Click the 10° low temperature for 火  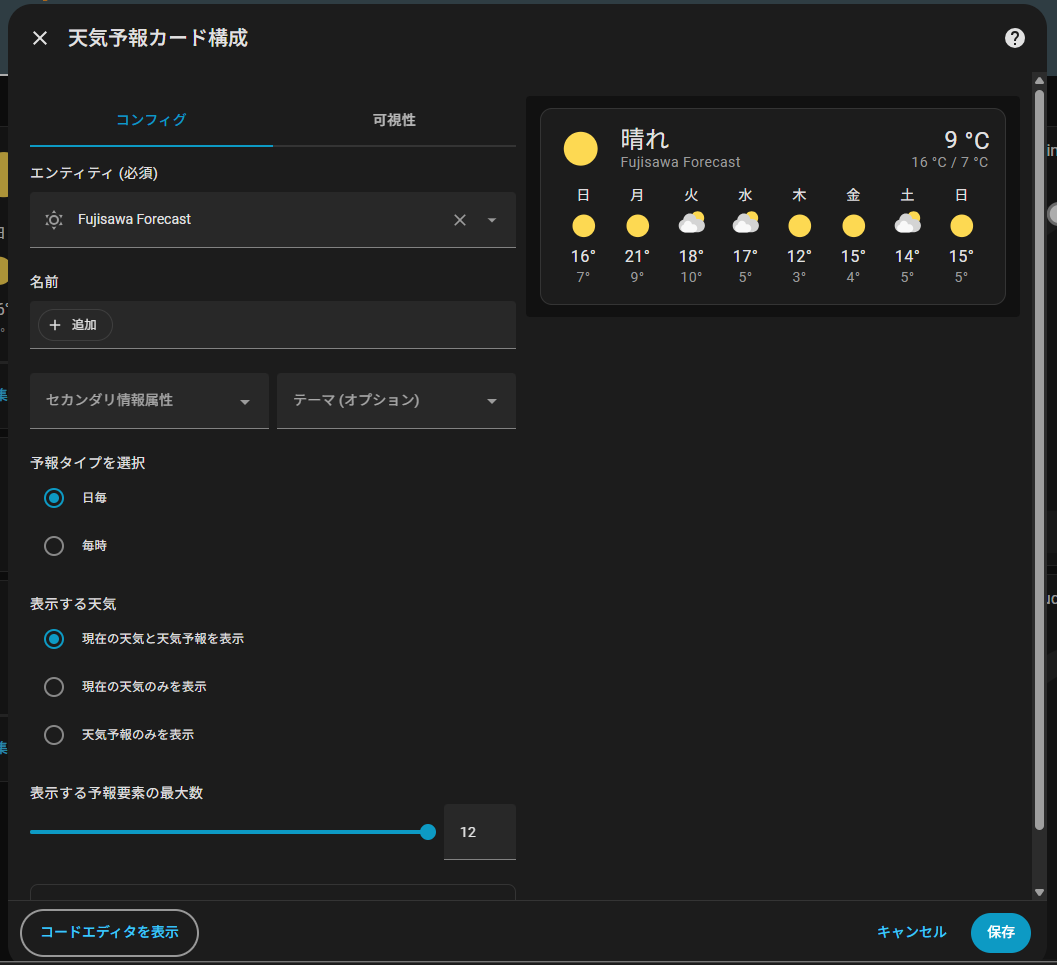coord(692,277)
